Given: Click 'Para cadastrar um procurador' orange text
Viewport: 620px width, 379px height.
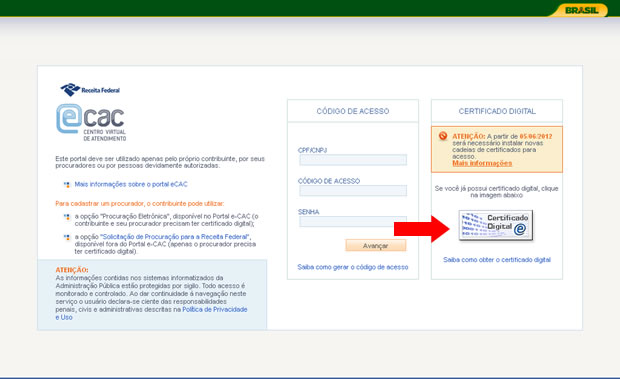Looking at the screenshot, I should [x=140, y=204].
